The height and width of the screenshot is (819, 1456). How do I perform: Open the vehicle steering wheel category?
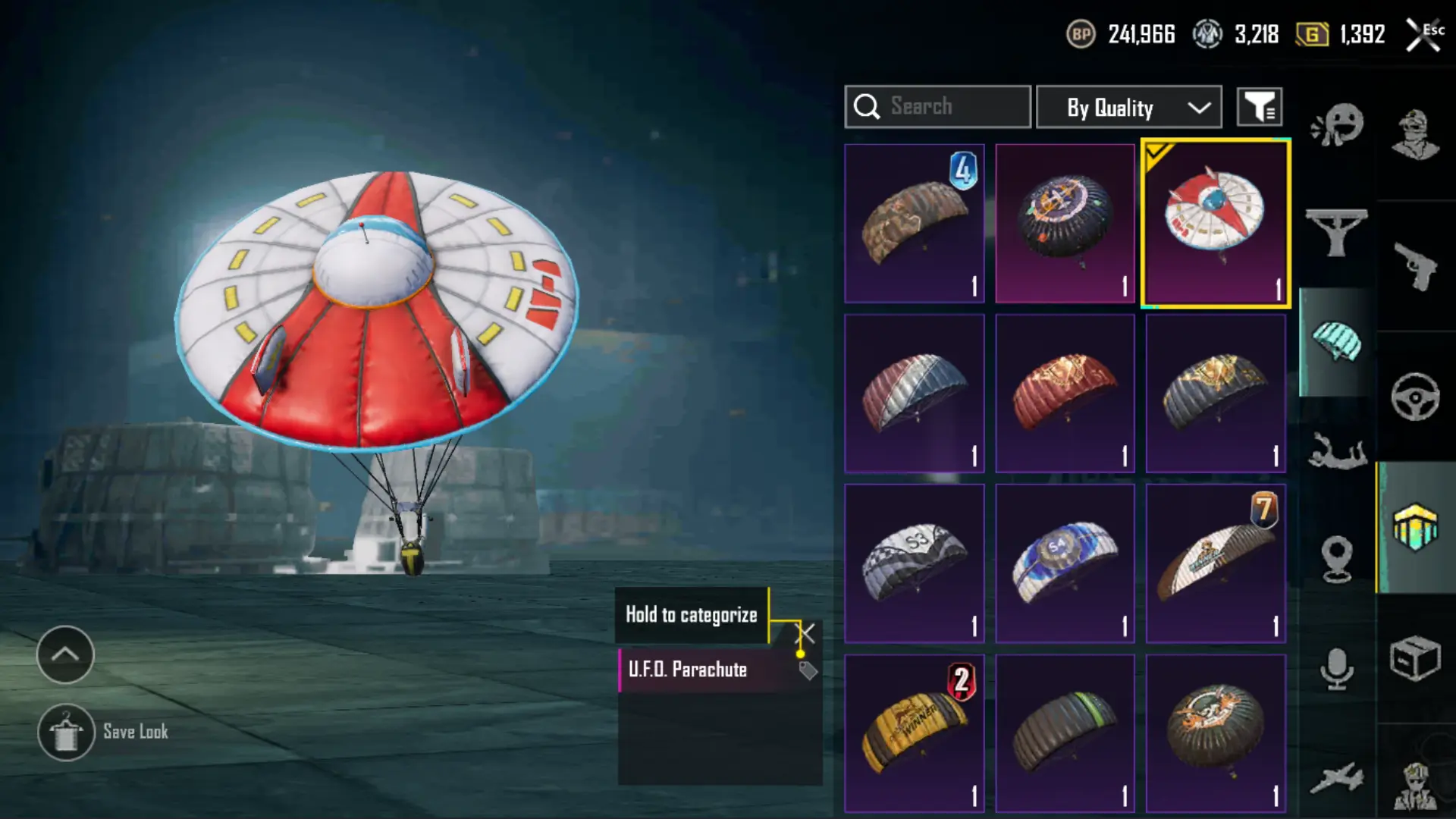tap(1415, 397)
